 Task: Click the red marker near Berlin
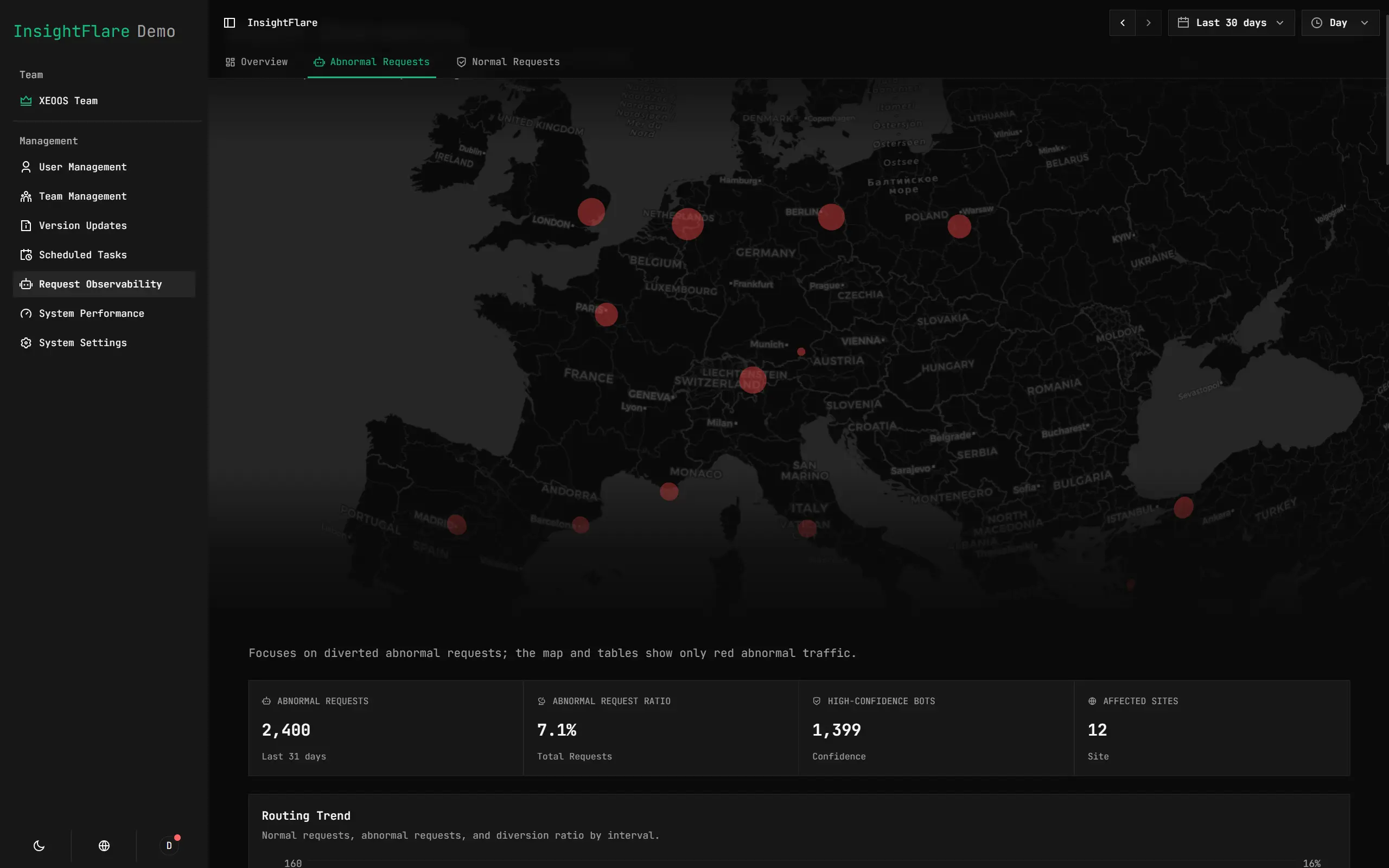[831, 217]
